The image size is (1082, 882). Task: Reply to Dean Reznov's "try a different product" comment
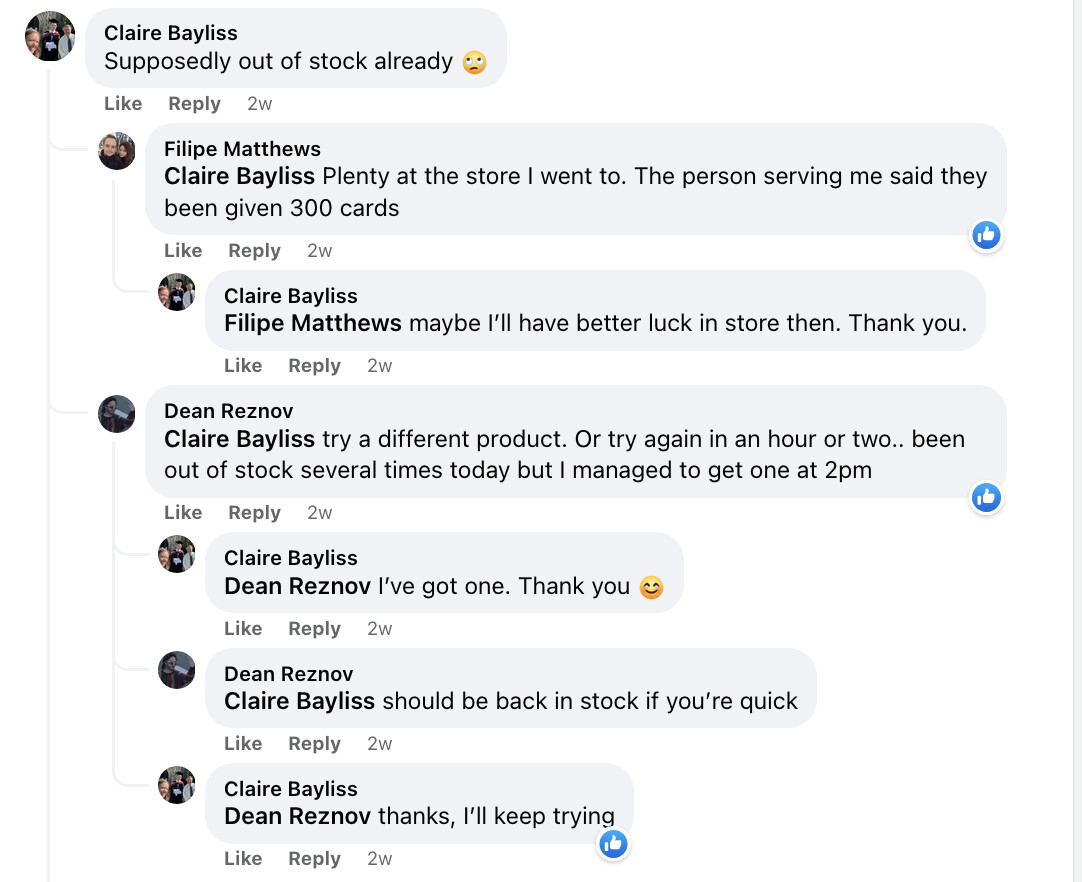pyautogui.click(x=254, y=513)
